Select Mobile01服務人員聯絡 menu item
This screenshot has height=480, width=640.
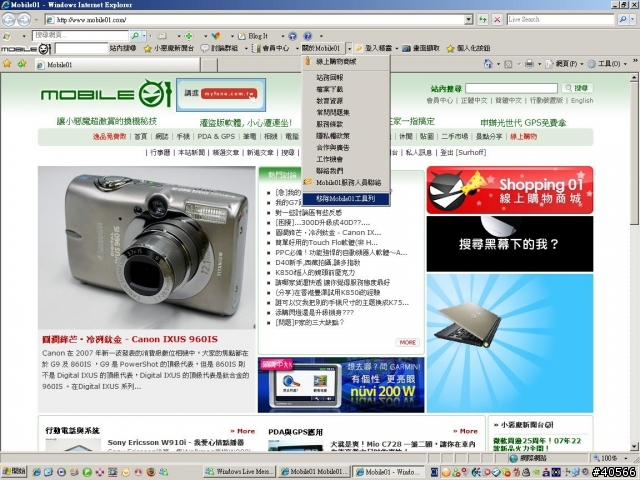tap(346, 182)
